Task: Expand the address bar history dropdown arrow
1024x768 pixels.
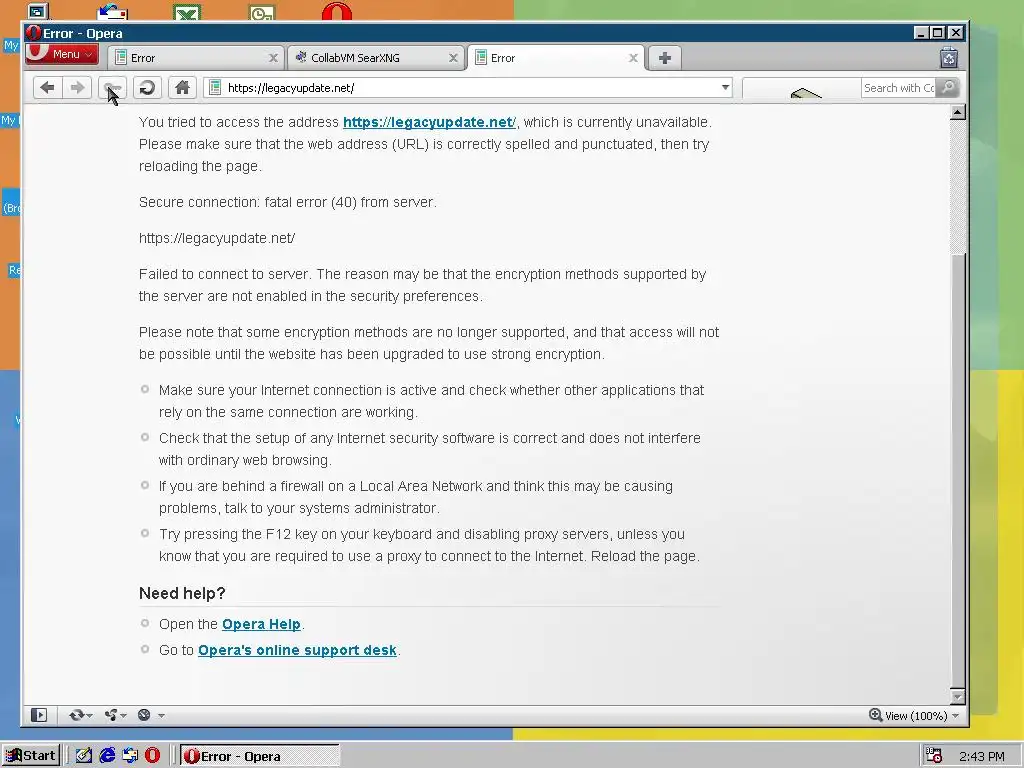Action: pos(725,88)
